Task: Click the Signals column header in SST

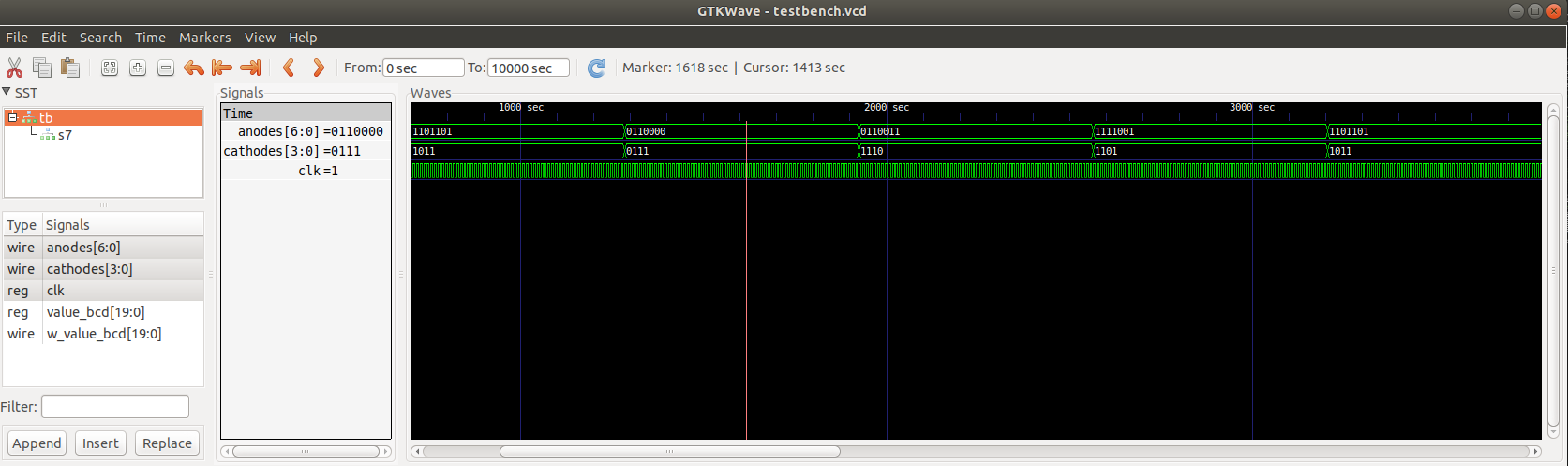Action: point(123,225)
